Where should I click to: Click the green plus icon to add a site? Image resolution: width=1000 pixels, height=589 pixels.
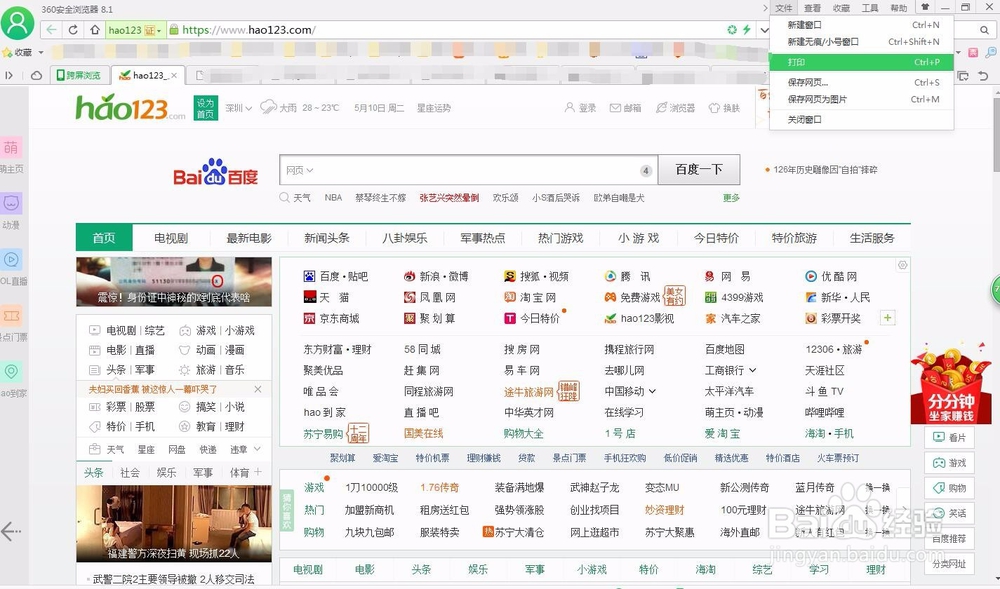tap(886, 318)
